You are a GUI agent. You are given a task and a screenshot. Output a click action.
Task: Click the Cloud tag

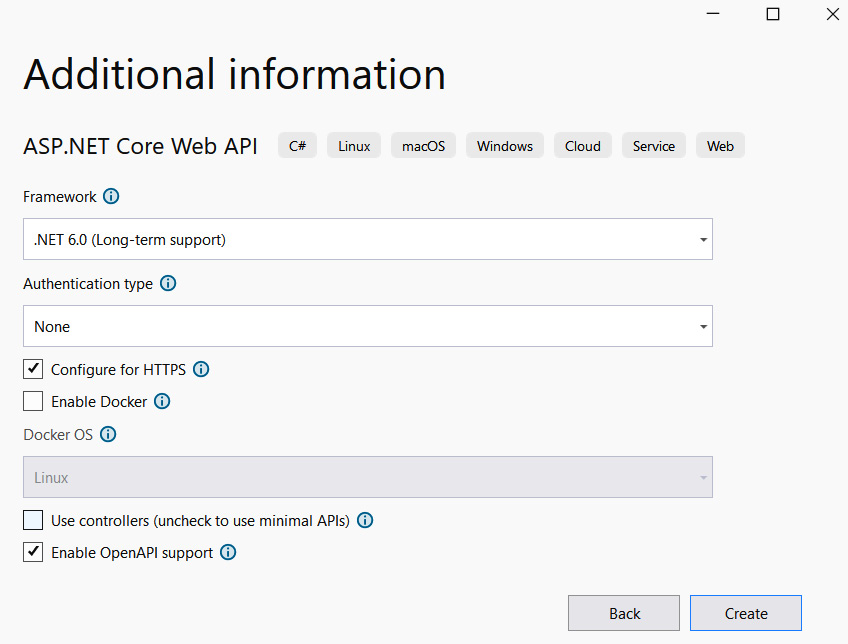(582, 145)
